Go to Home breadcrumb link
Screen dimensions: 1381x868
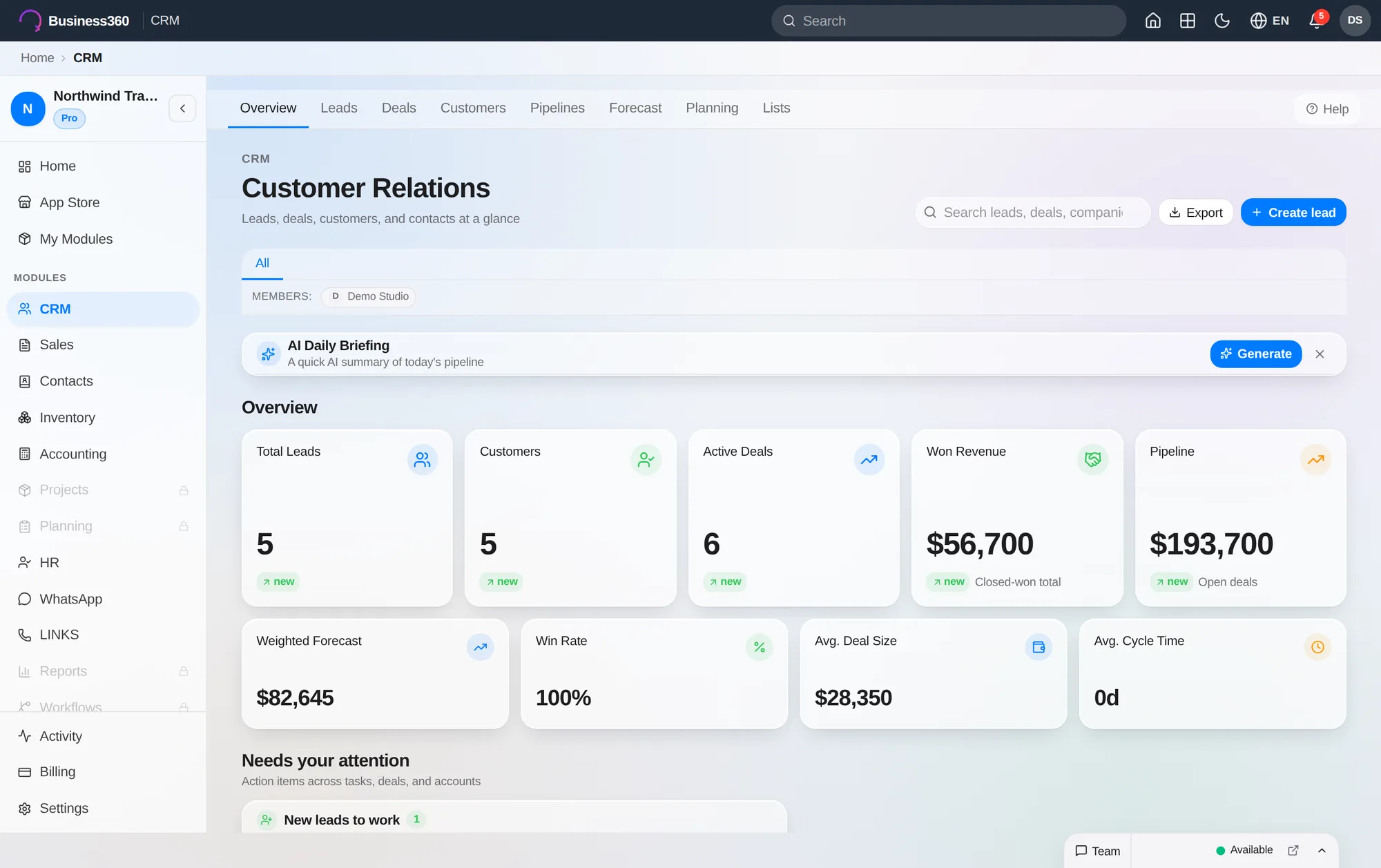coord(37,58)
